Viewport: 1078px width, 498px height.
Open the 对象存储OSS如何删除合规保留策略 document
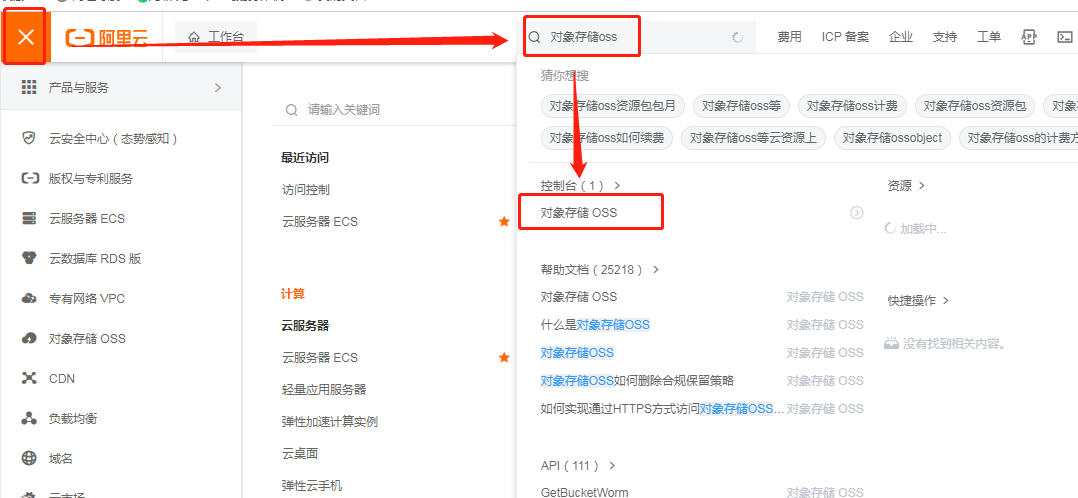pyautogui.click(x=637, y=380)
